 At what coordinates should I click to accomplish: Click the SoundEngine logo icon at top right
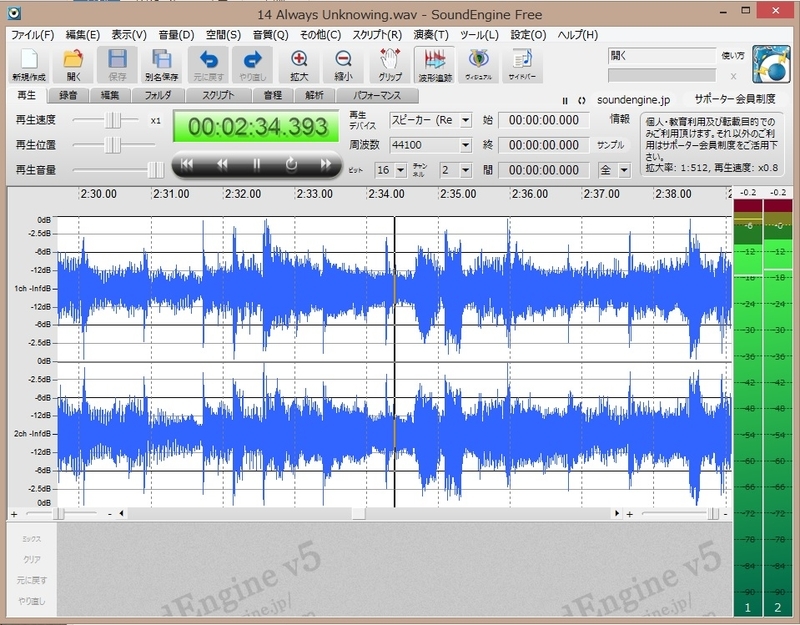coord(771,64)
